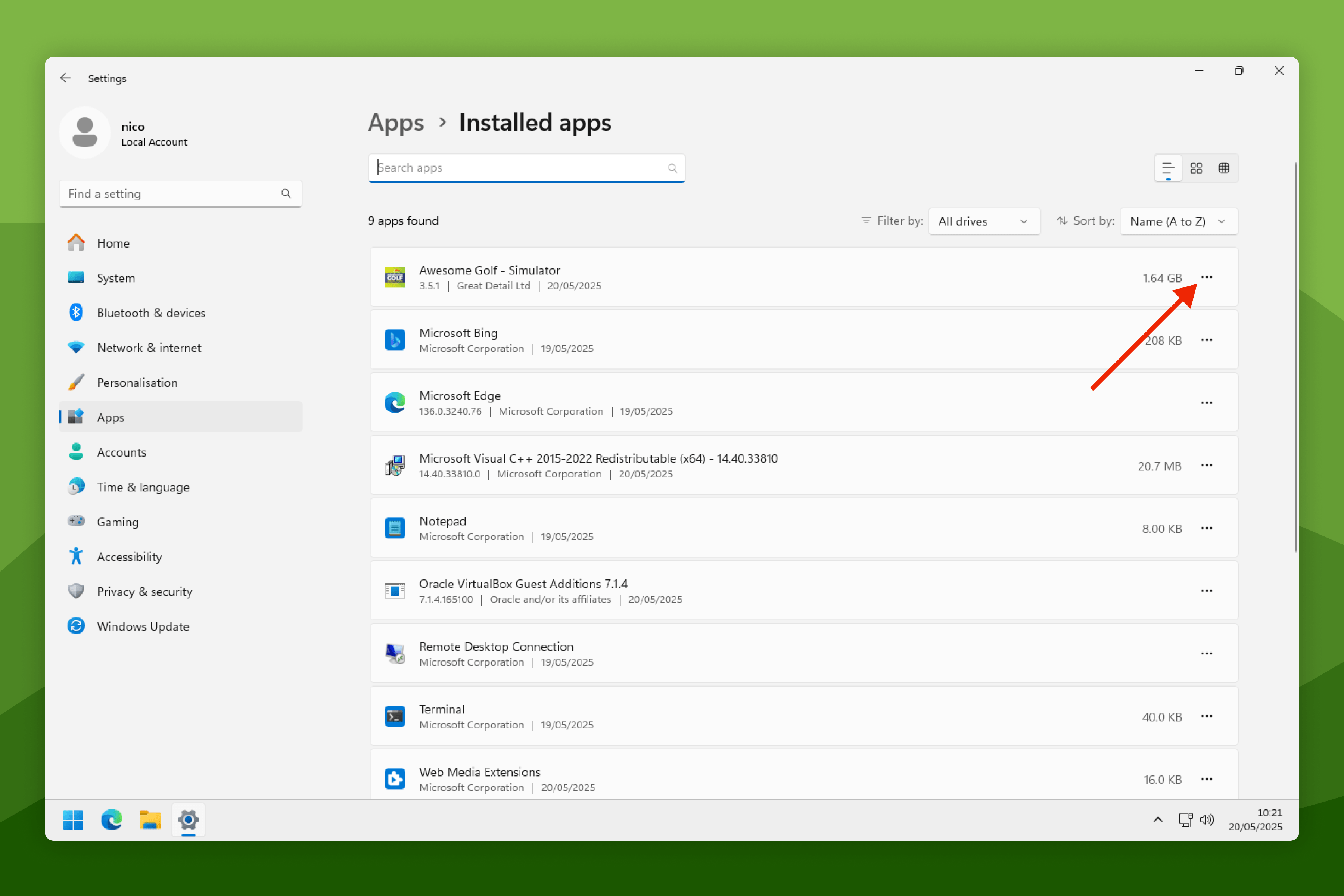Open more options for Awesome Golf - Simulator
The image size is (1344, 896).
(1207, 278)
